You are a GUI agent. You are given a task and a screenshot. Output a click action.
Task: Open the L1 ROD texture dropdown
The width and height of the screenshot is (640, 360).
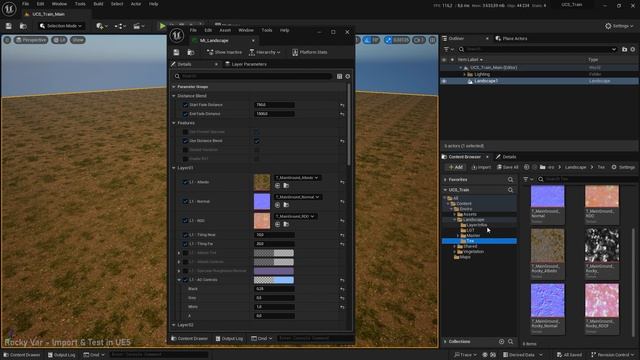click(x=295, y=216)
